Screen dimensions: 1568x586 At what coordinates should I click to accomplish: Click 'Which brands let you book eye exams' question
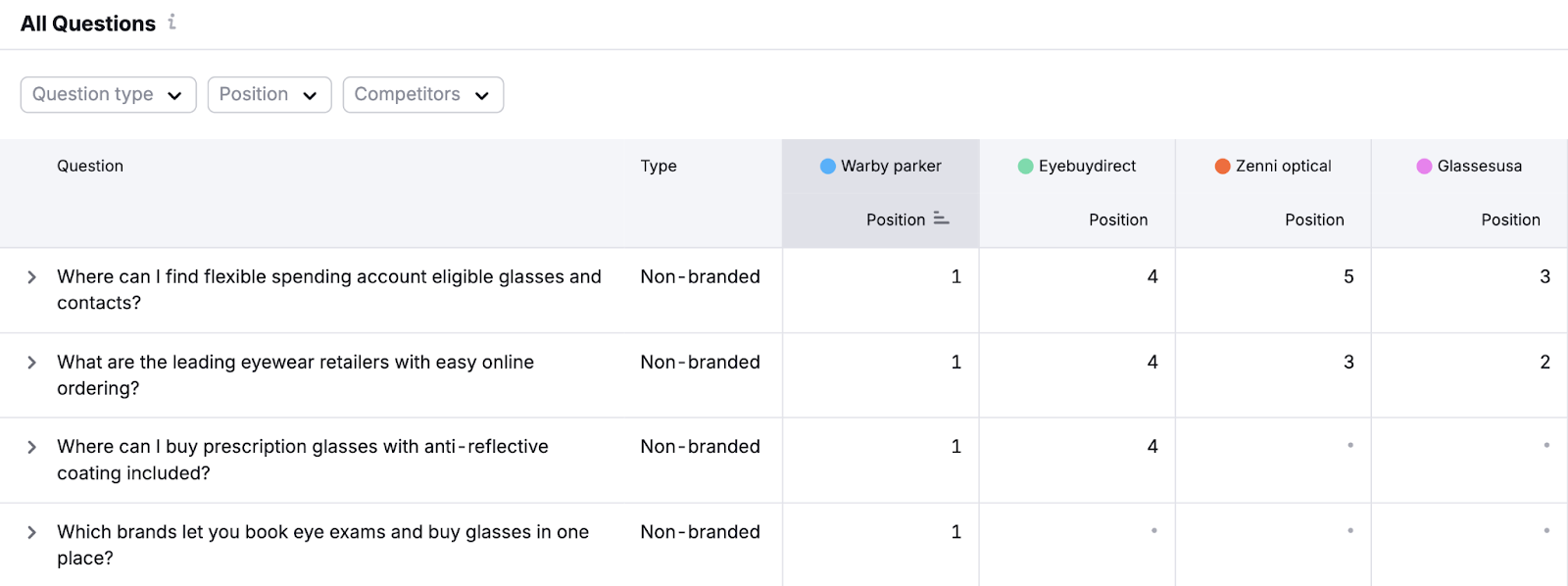click(323, 545)
